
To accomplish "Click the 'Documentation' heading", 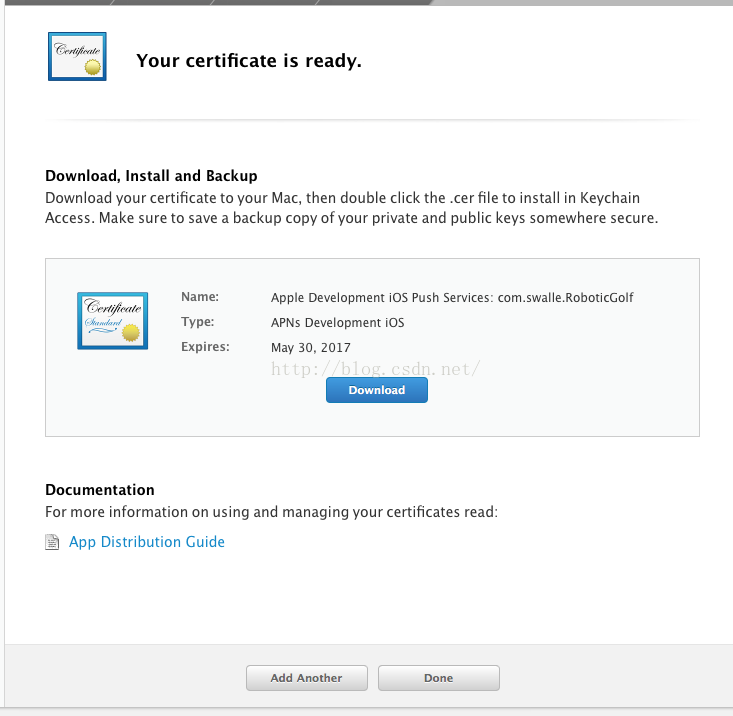I will click(x=100, y=490).
